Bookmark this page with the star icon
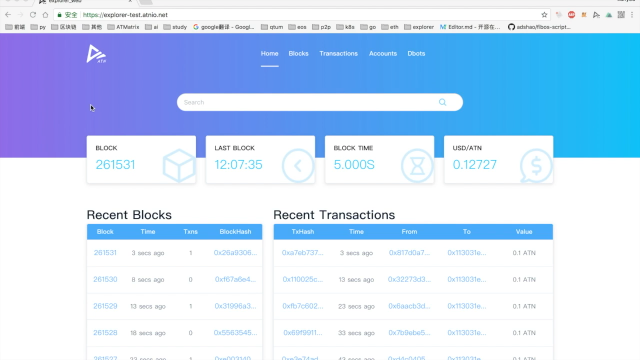Screen dimensions: 640x362 tap(544, 15)
